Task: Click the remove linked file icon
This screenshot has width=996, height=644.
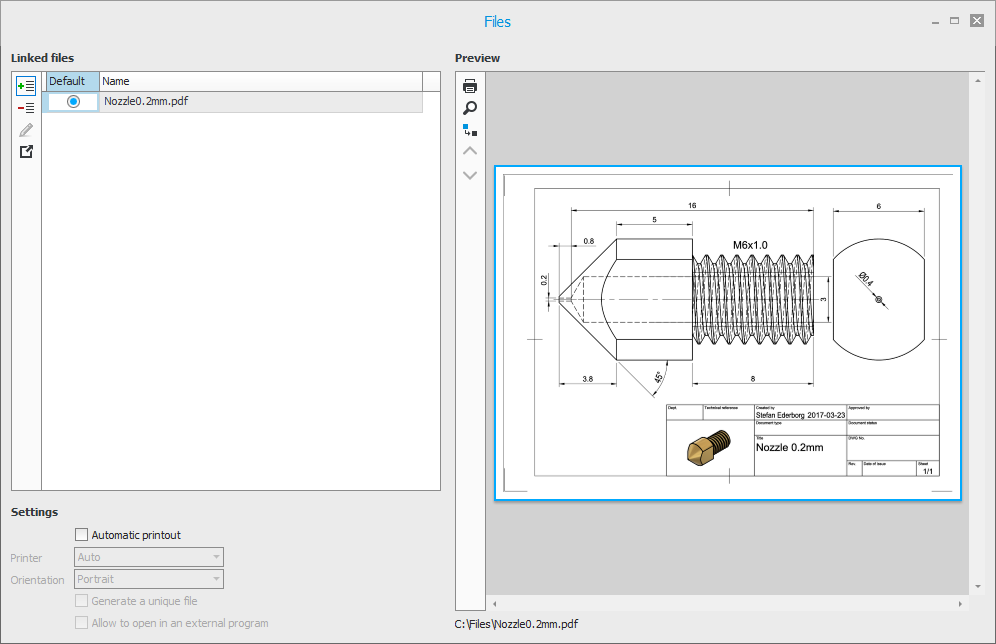Action: (x=26, y=108)
